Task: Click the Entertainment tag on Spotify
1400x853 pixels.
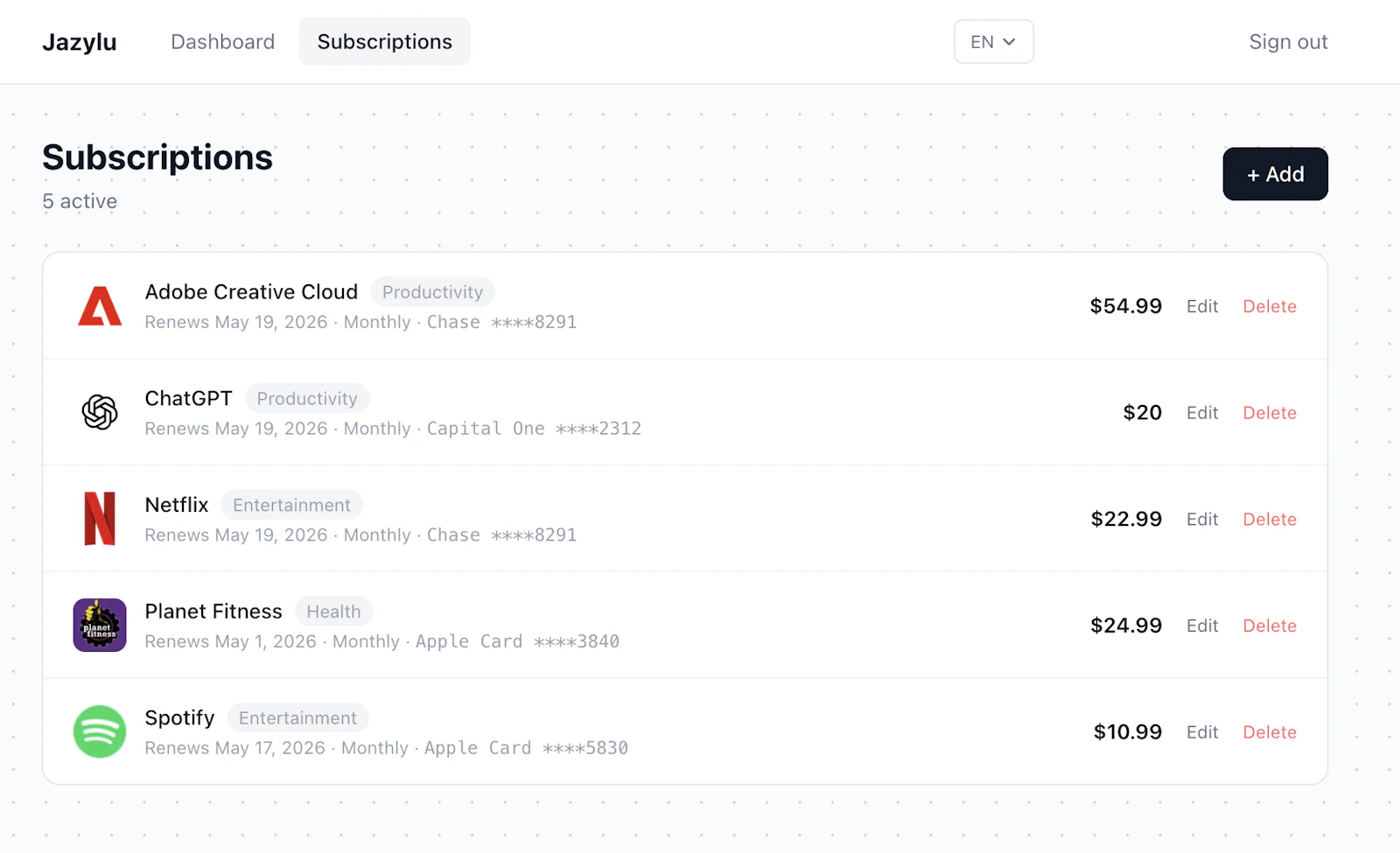Action: point(297,718)
